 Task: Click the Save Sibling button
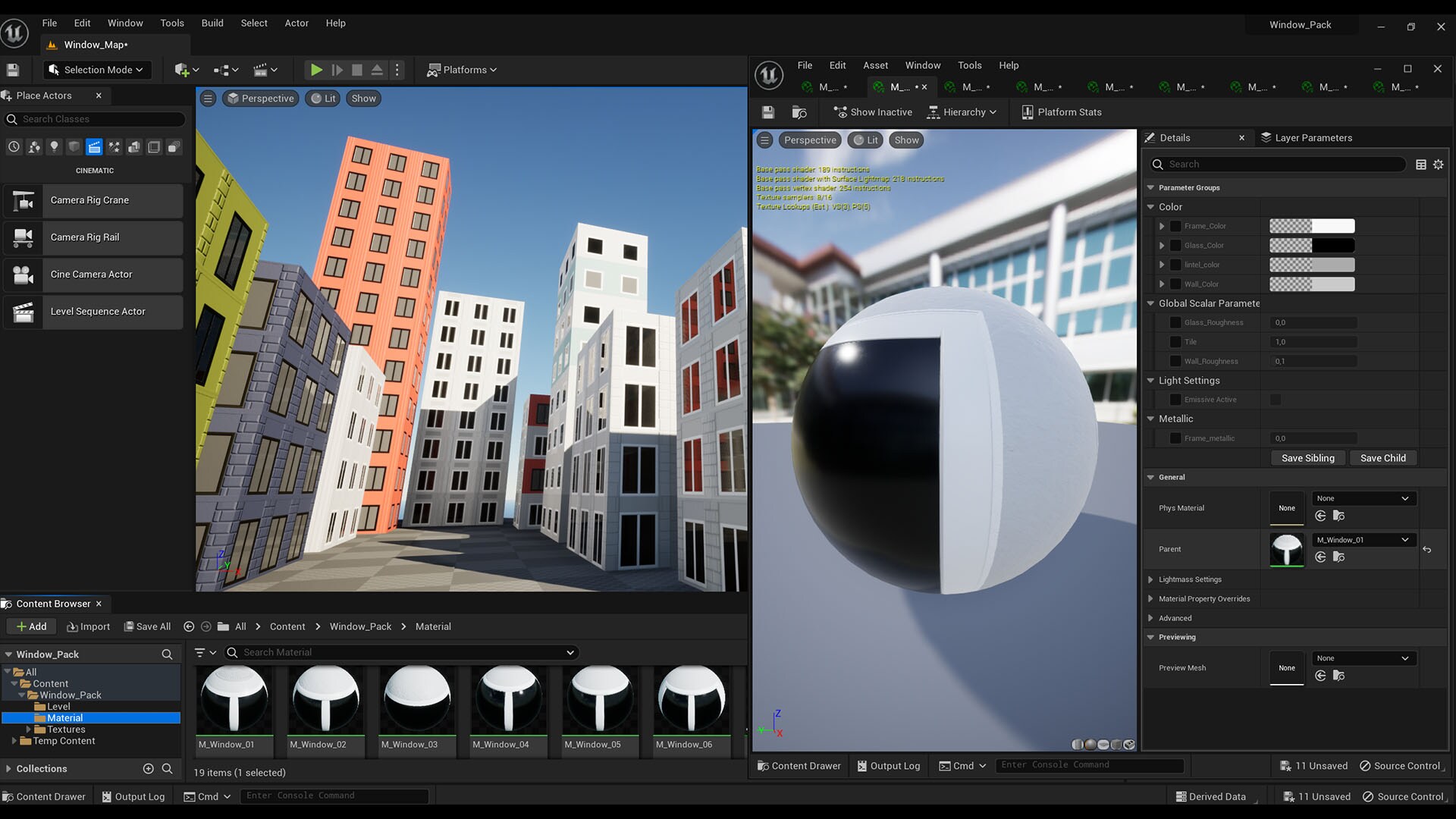[x=1307, y=457]
